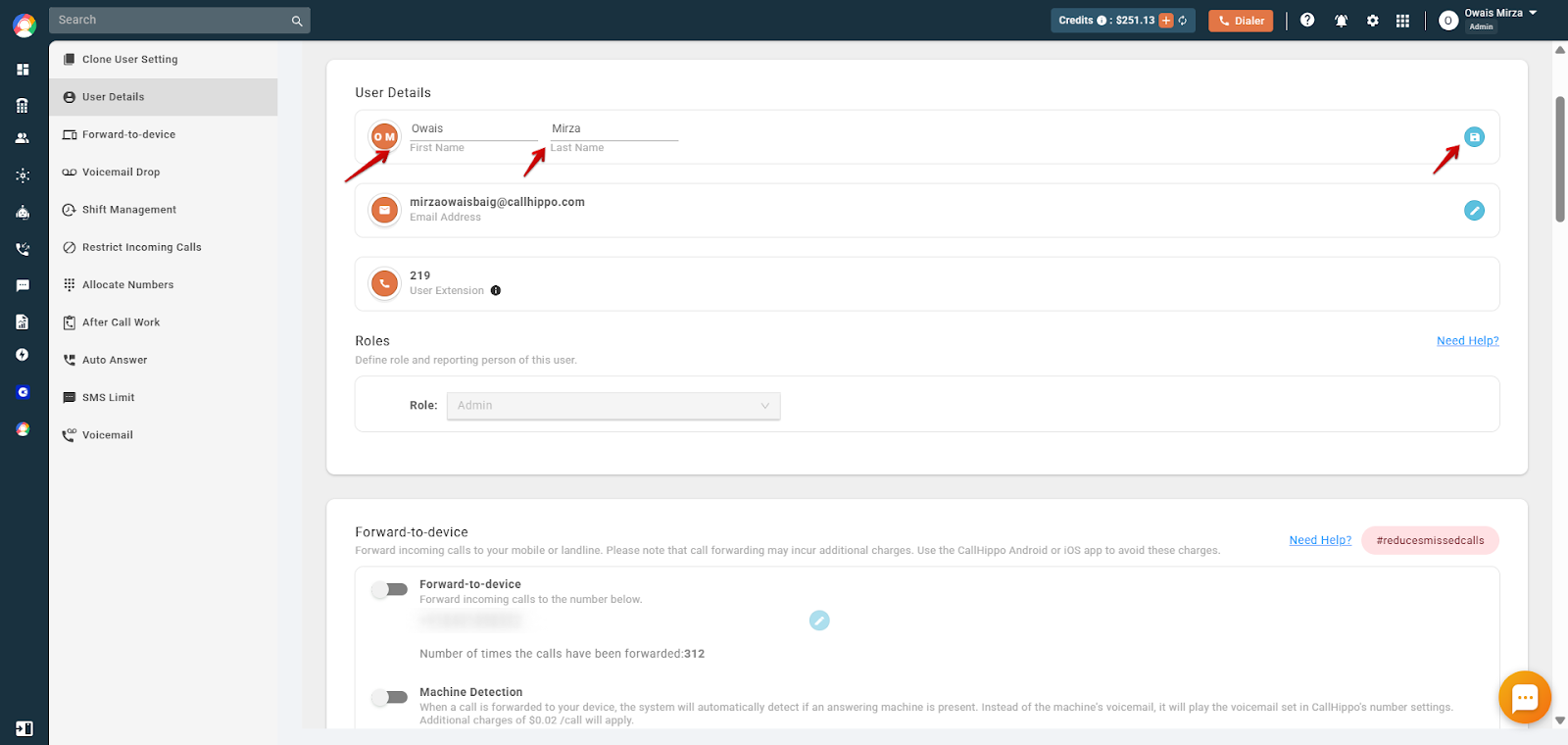This screenshot has width=1568, height=745.
Task: Click the search magnifier icon
Action: (297, 21)
